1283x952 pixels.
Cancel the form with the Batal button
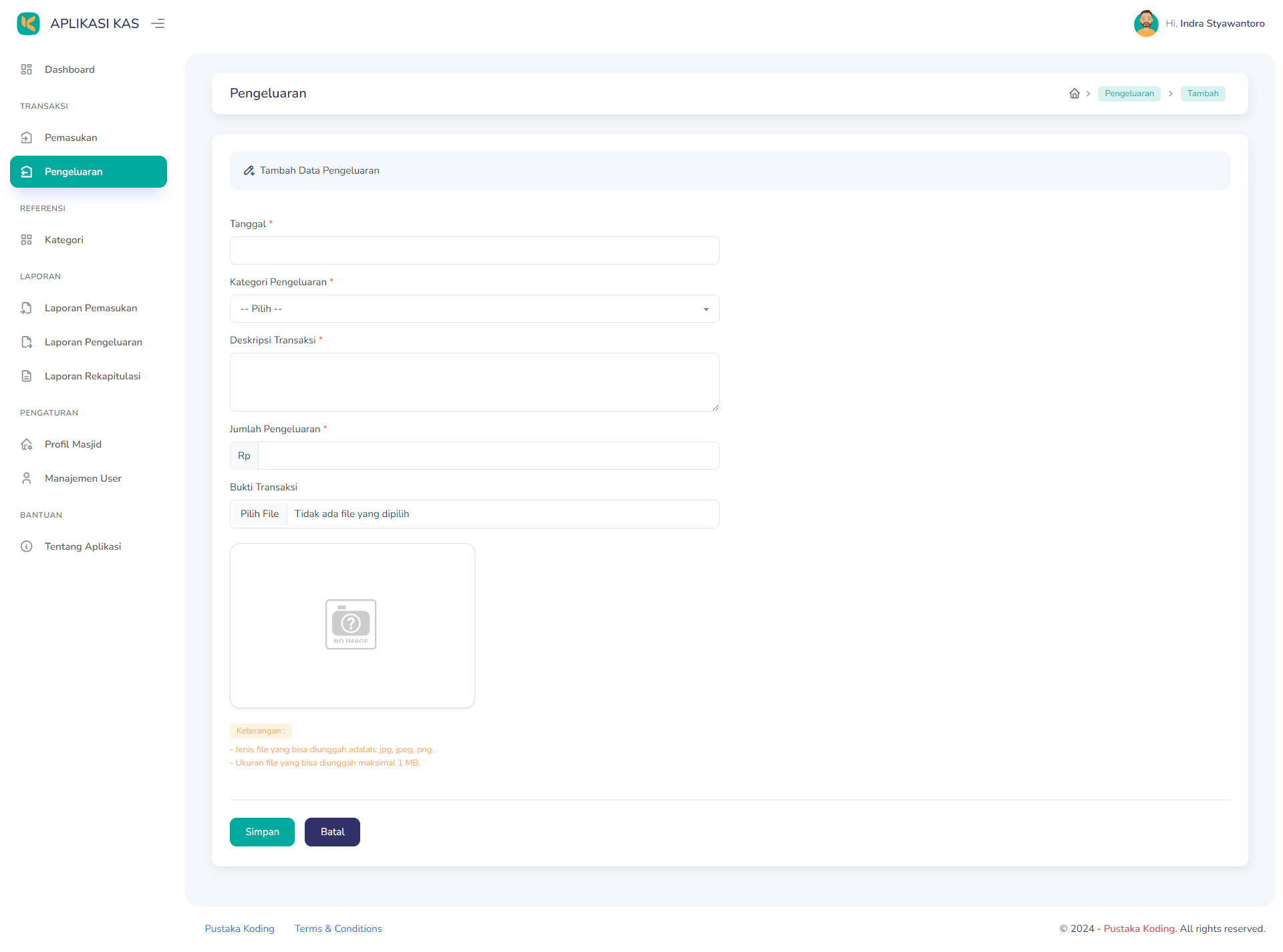pos(332,832)
